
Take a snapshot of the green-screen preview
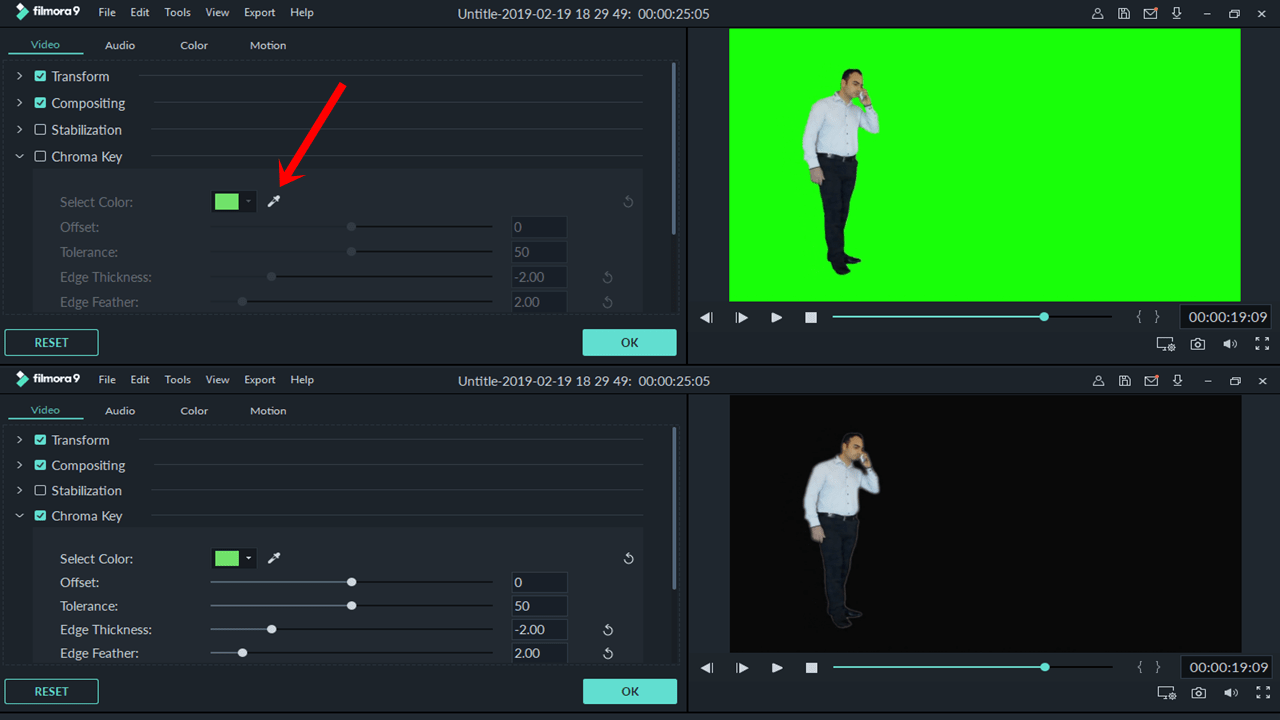pyautogui.click(x=1198, y=344)
